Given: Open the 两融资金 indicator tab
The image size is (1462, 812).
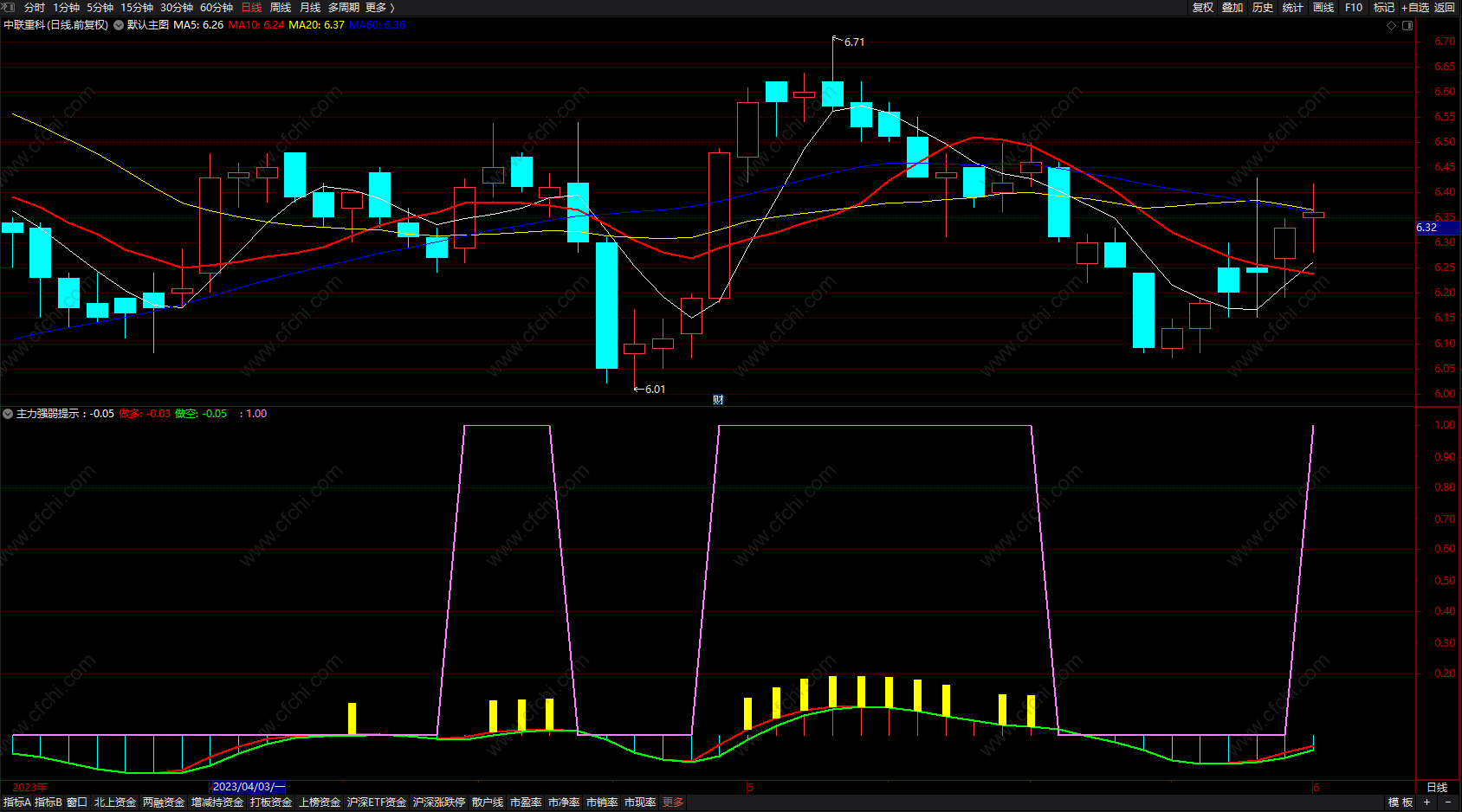Looking at the screenshot, I should pos(164,802).
